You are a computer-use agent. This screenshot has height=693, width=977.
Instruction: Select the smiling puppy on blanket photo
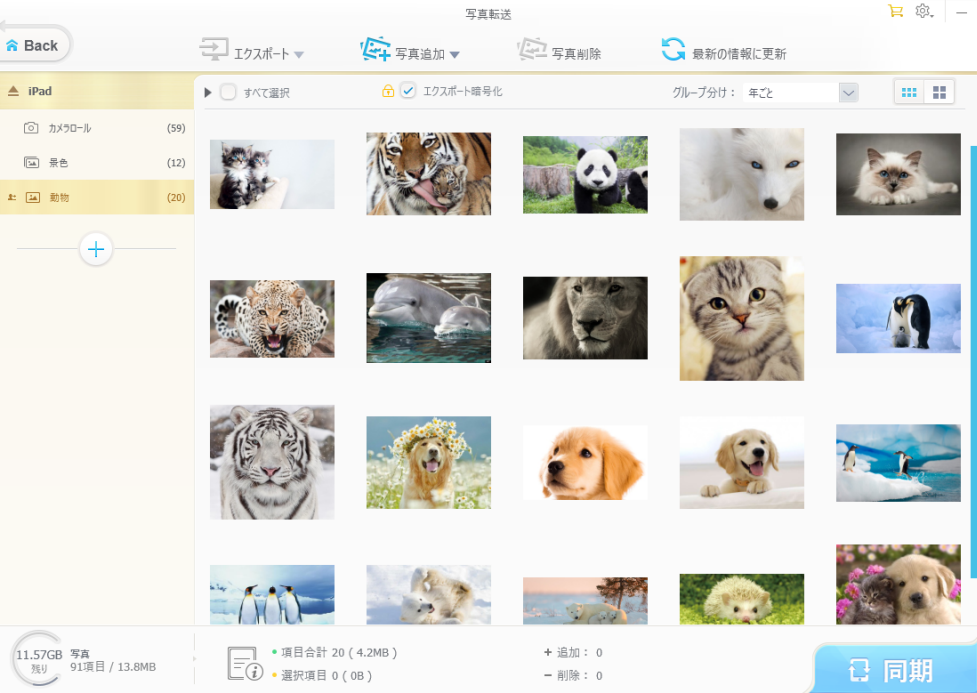tap(741, 462)
